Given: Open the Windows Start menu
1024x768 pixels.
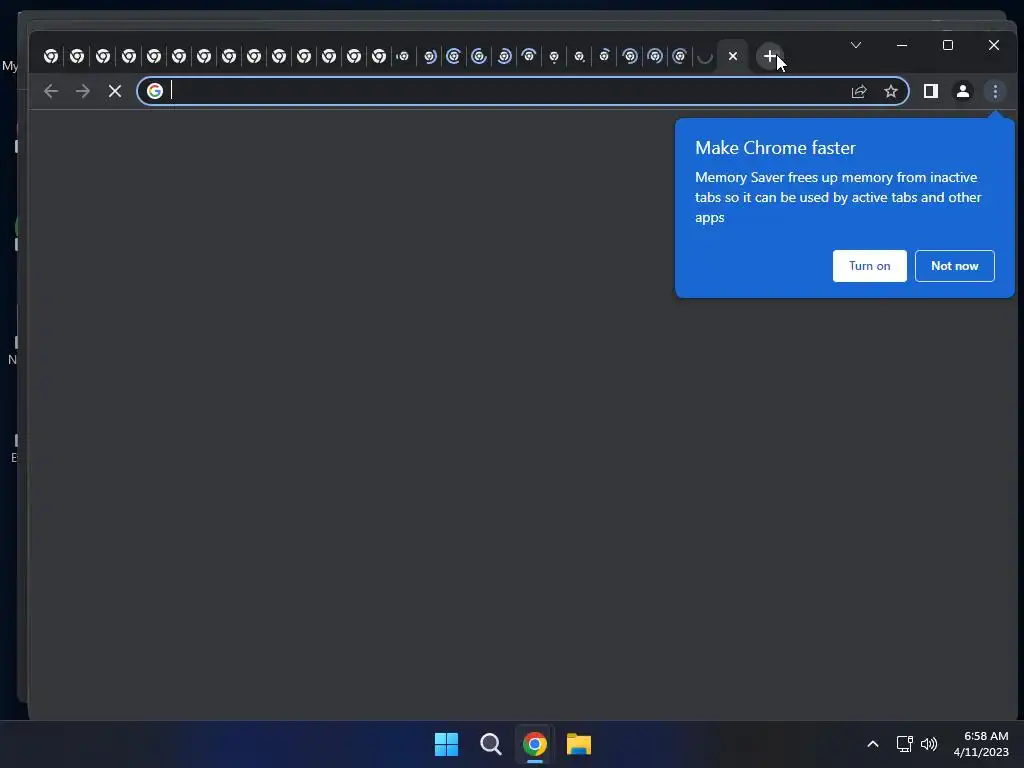Looking at the screenshot, I should click(447, 744).
